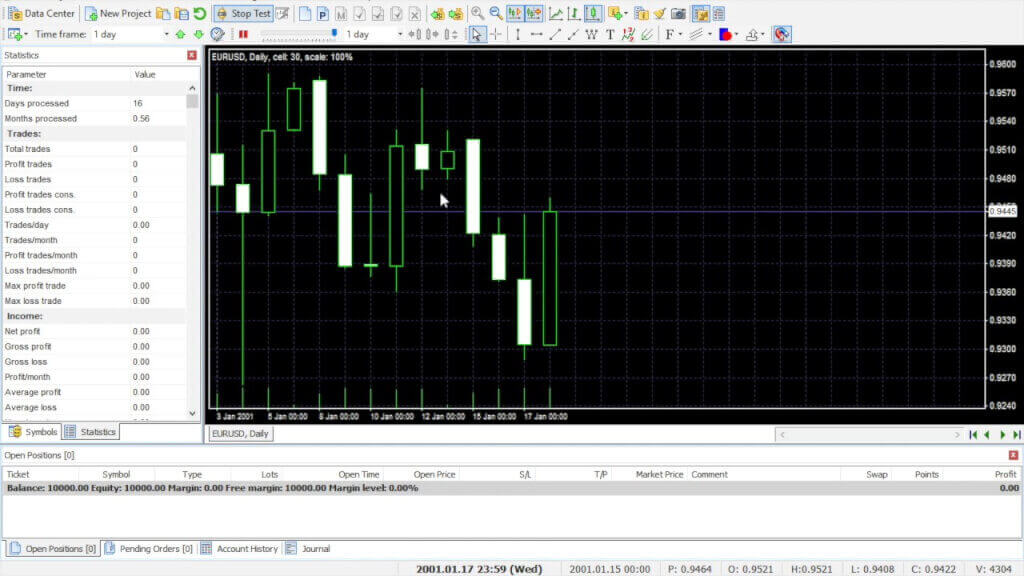Jump to chart start button
Image resolution: width=1024 pixels, height=576 pixels.
(973, 434)
